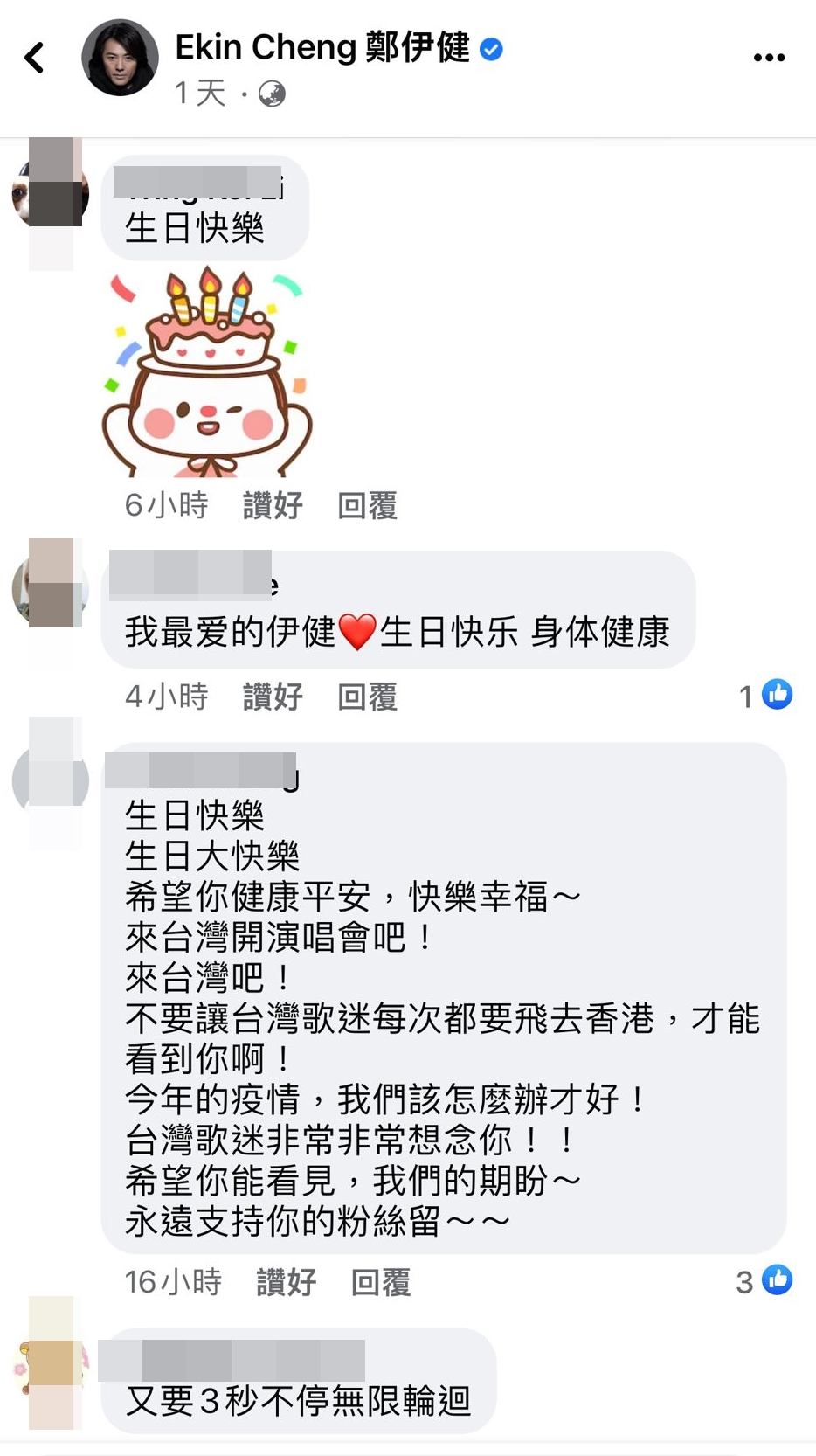Viewport: 816px width, 1456px height.
Task: Like the 16小時 Taiwan fan comment
Action: tap(286, 1282)
